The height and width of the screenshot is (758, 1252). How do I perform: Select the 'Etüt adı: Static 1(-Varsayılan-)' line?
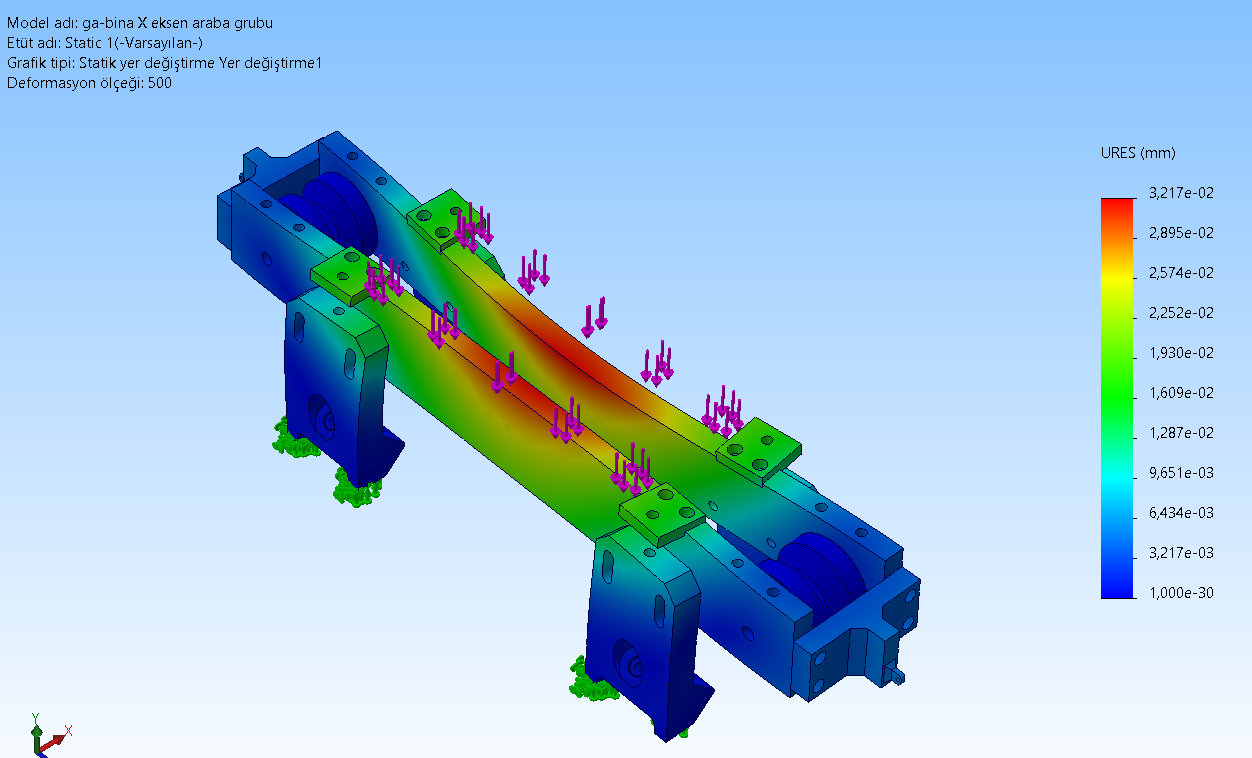pos(106,43)
